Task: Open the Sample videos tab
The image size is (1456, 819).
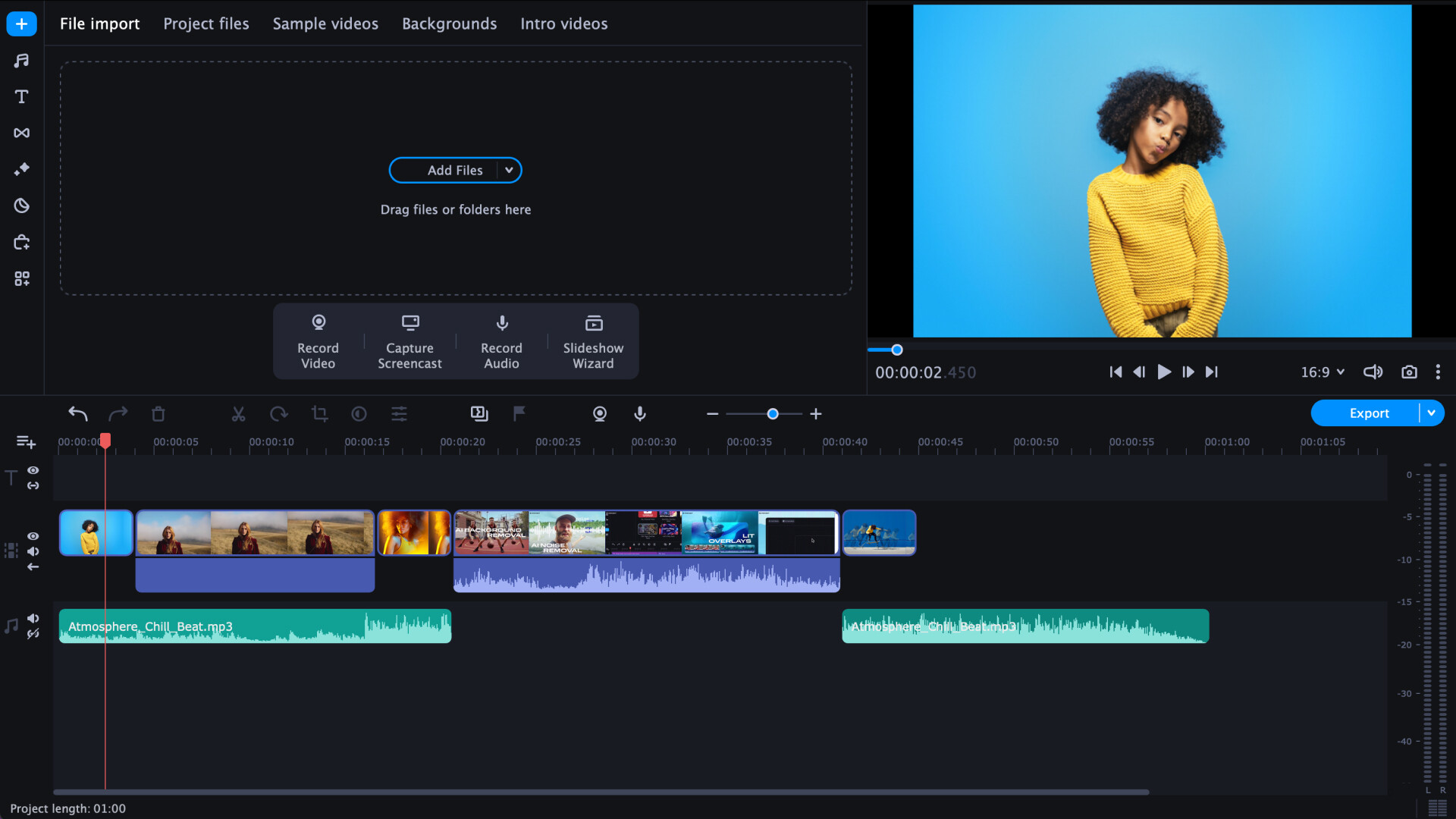Action: 325,24
